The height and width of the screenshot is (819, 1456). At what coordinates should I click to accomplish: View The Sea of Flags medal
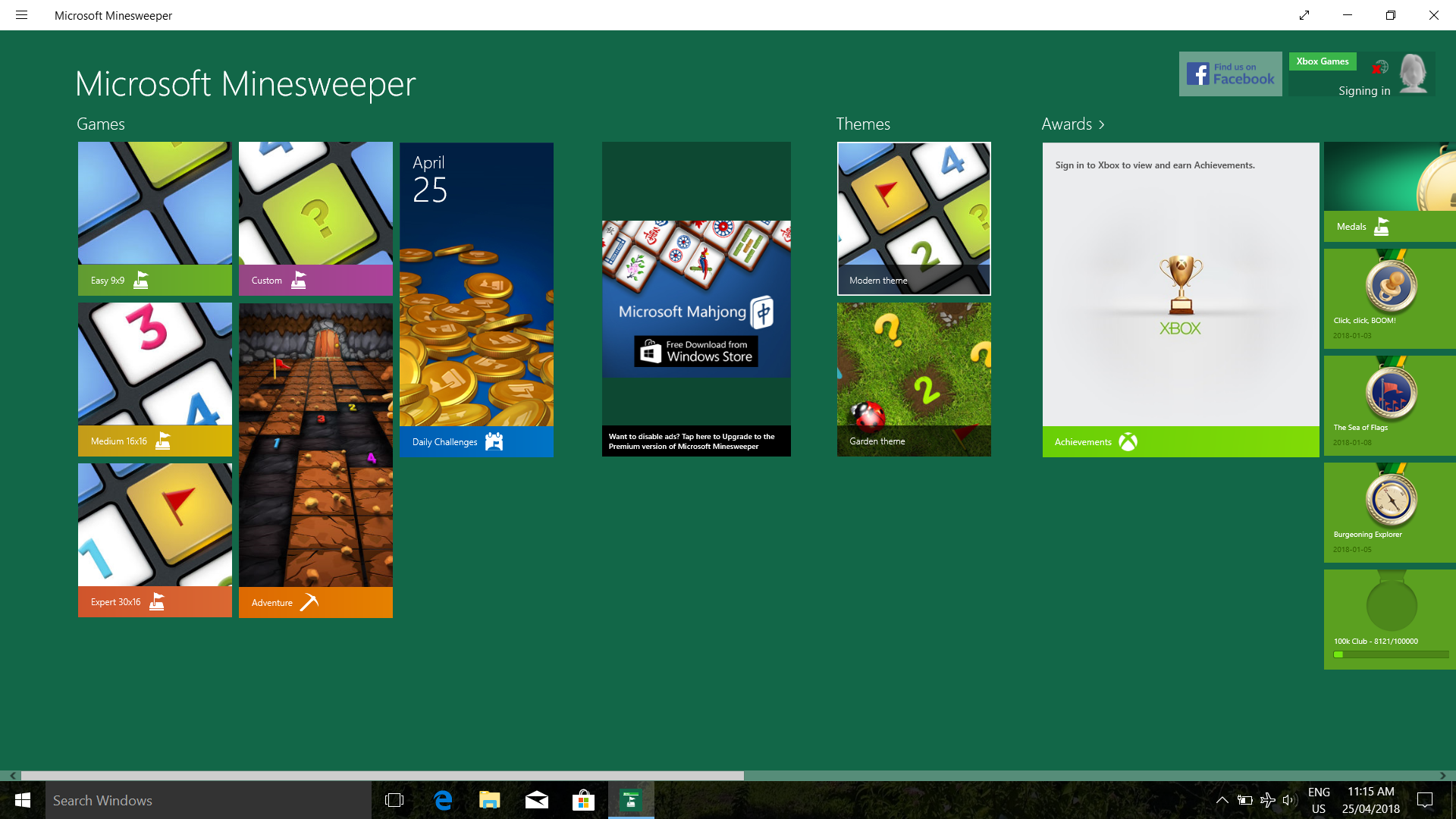[1390, 406]
